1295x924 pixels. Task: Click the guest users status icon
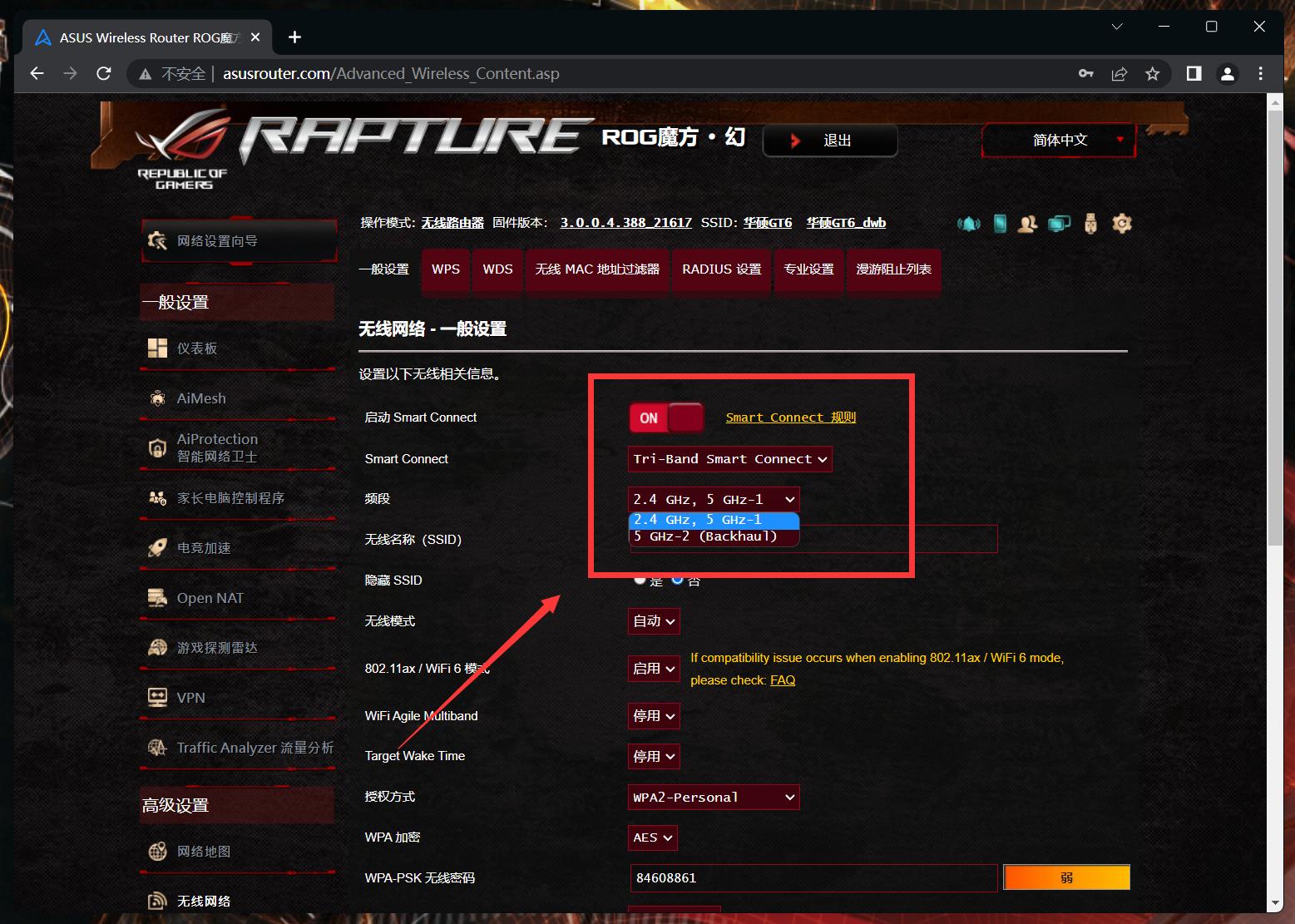pyautogui.click(x=1028, y=224)
